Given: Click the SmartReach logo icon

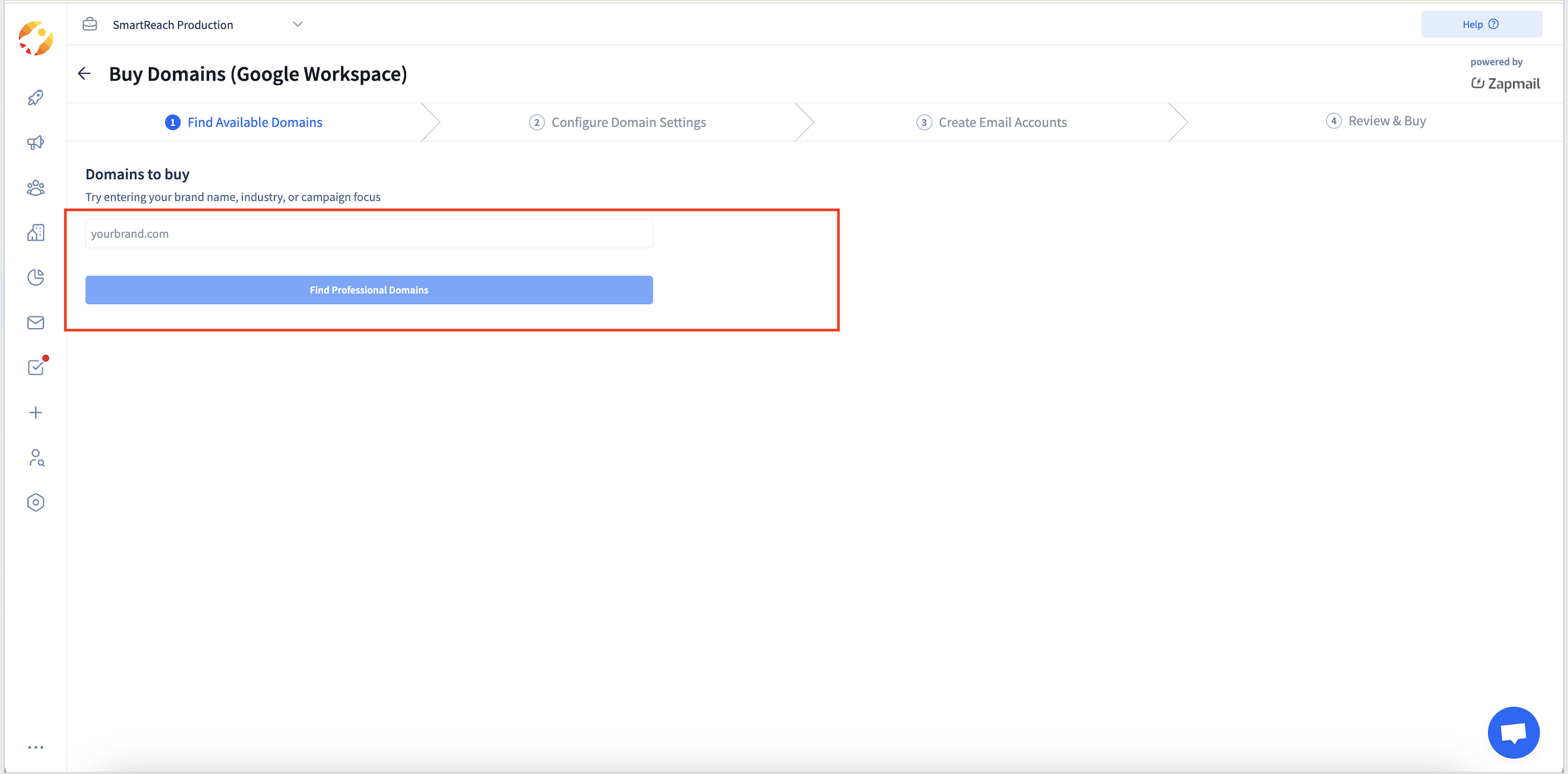Looking at the screenshot, I should coord(35,38).
